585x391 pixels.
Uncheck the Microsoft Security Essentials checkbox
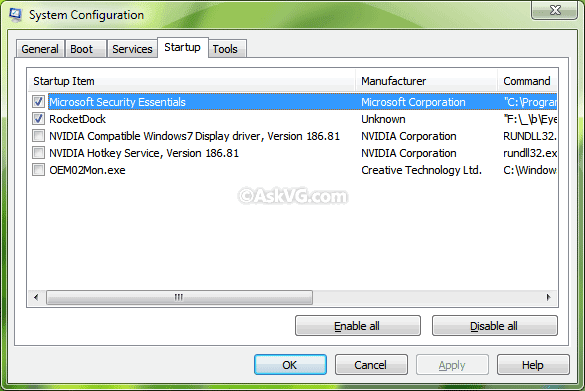[38, 101]
